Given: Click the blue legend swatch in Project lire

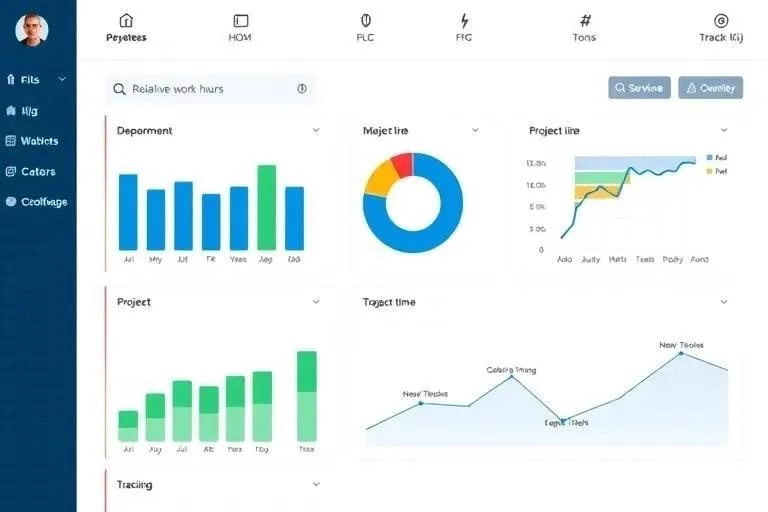Looking at the screenshot, I should [710, 157].
